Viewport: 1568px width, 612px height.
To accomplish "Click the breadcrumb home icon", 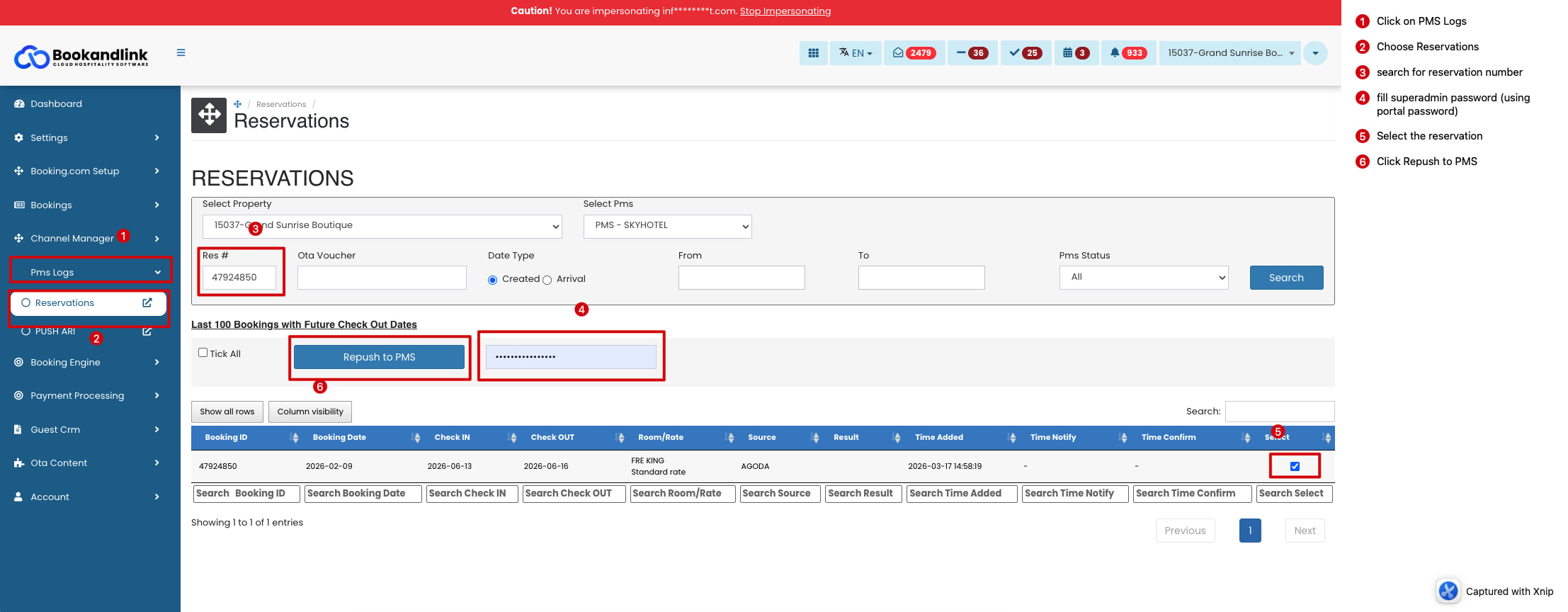I will coord(238,104).
